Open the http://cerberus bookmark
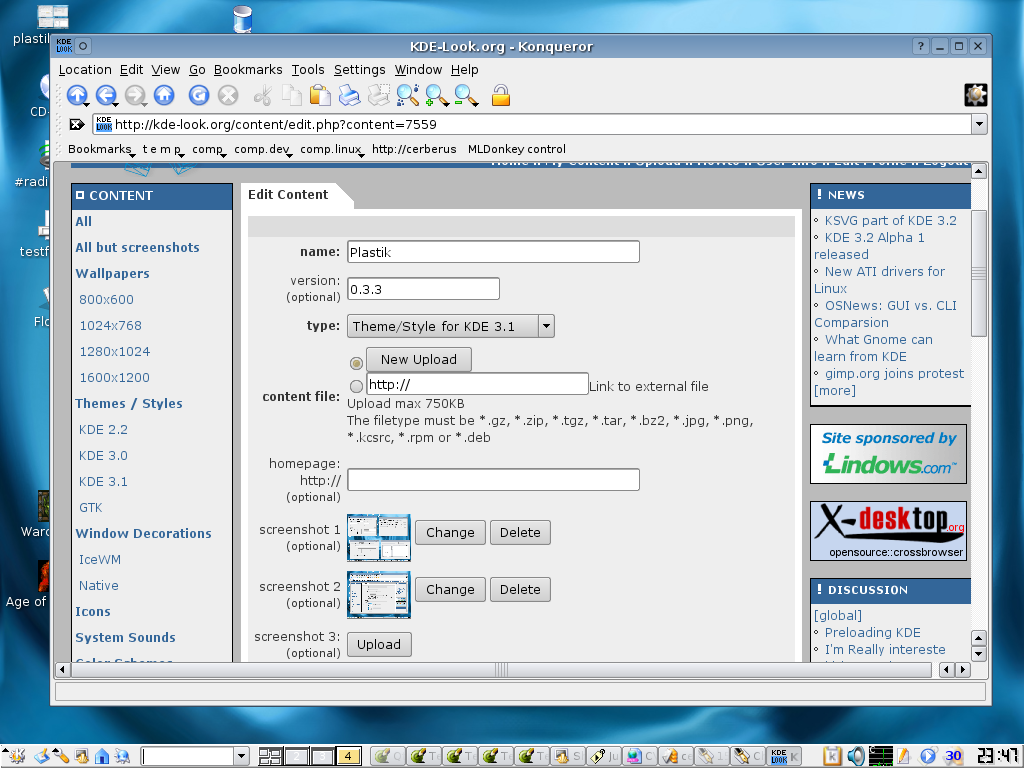 [x=414, y=150]
